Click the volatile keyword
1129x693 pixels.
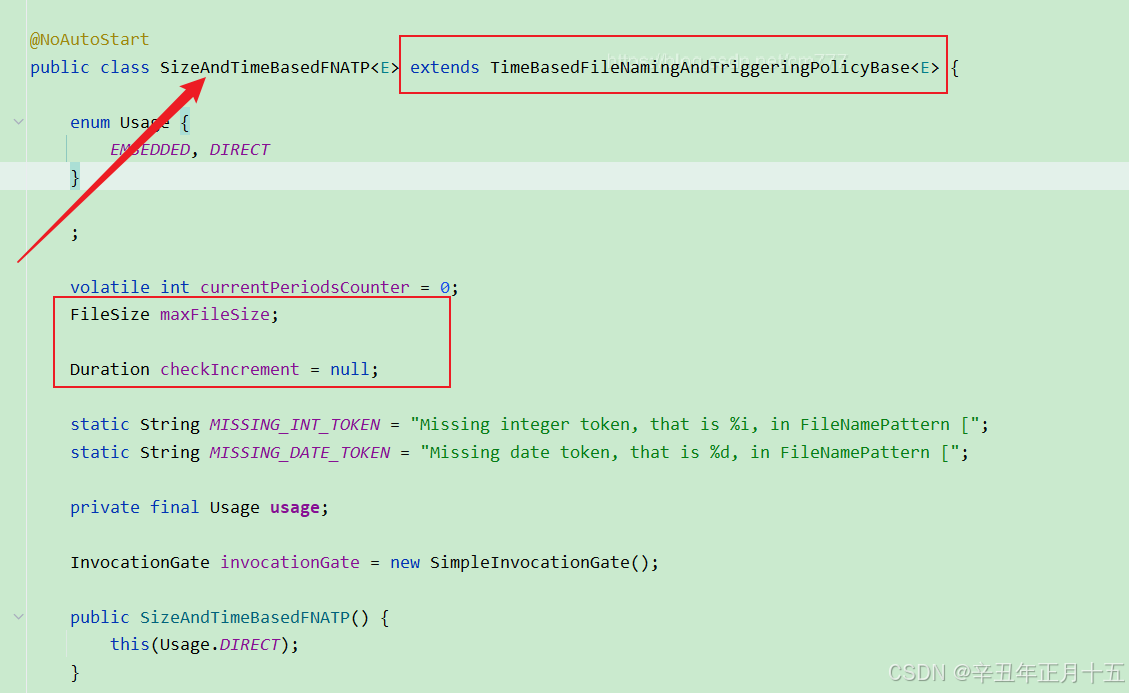click(109, 287)
